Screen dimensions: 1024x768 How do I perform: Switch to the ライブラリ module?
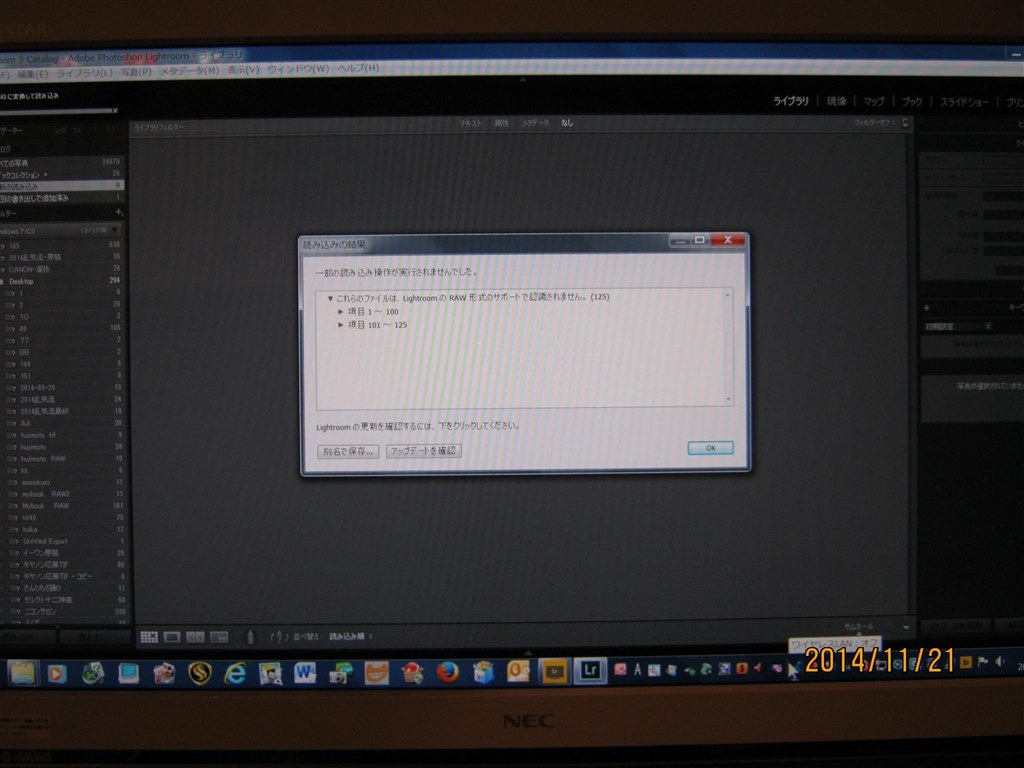(x=791, y=101)
